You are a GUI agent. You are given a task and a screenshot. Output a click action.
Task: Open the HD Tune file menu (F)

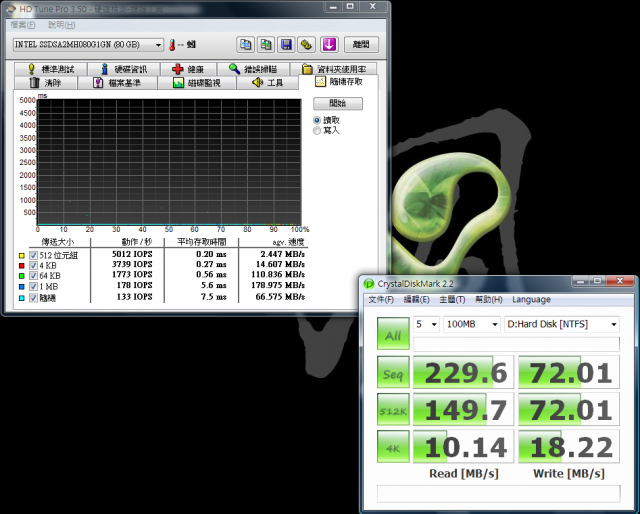[x=23, y=25]
